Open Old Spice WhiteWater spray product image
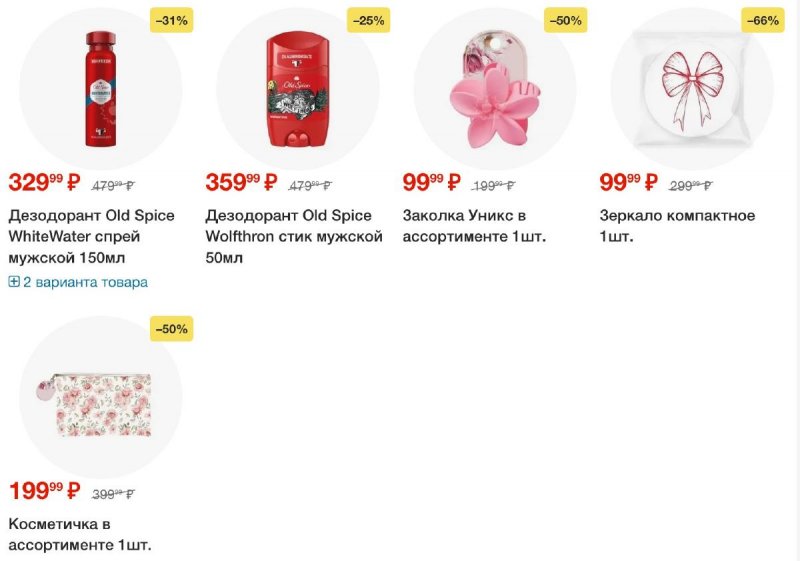Screen dimensions: 800x561 pos(101,89)
